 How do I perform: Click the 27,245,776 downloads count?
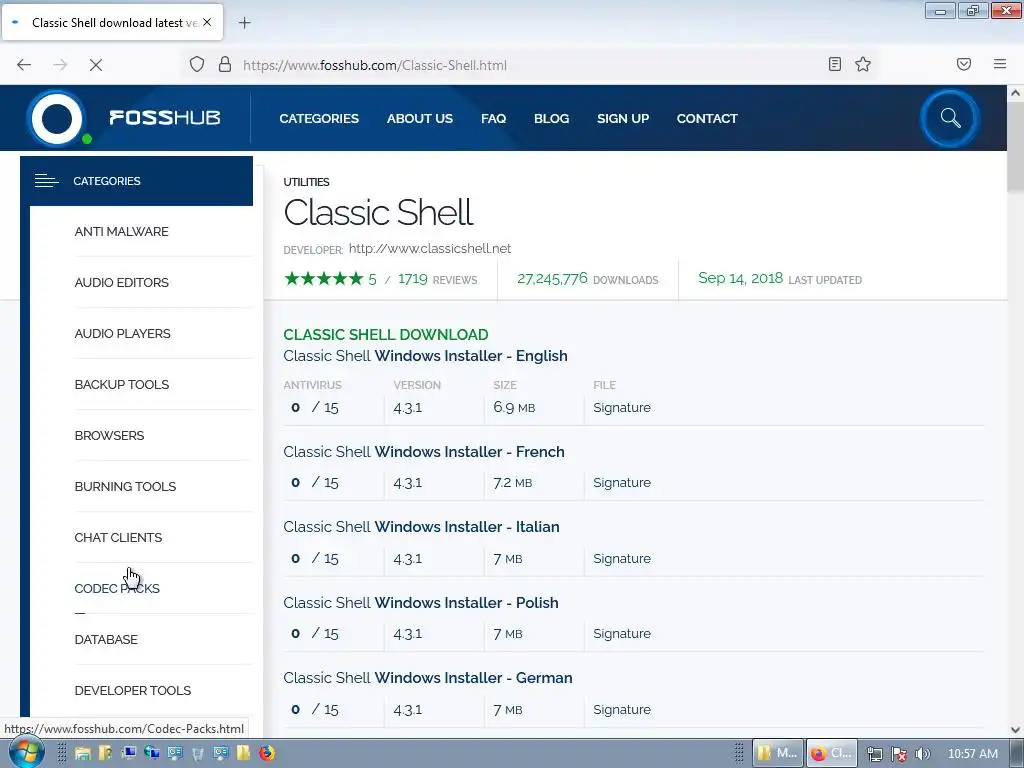point(552,279)
